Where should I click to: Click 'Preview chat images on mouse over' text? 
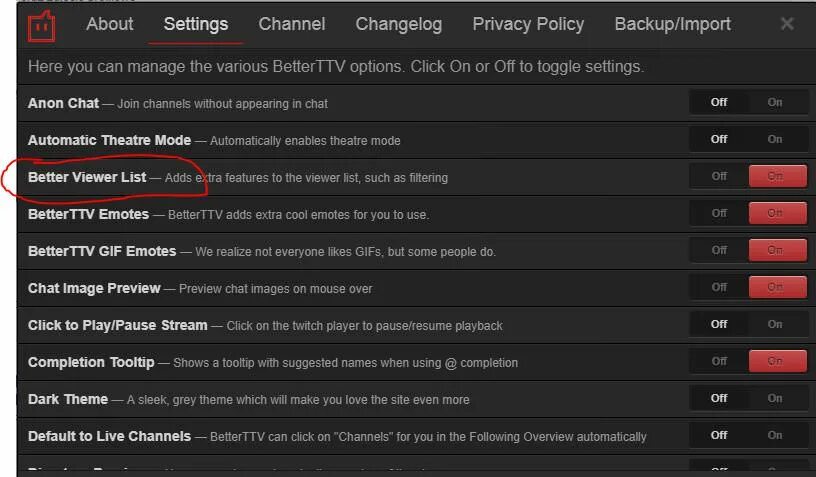(x=275, y=289)
